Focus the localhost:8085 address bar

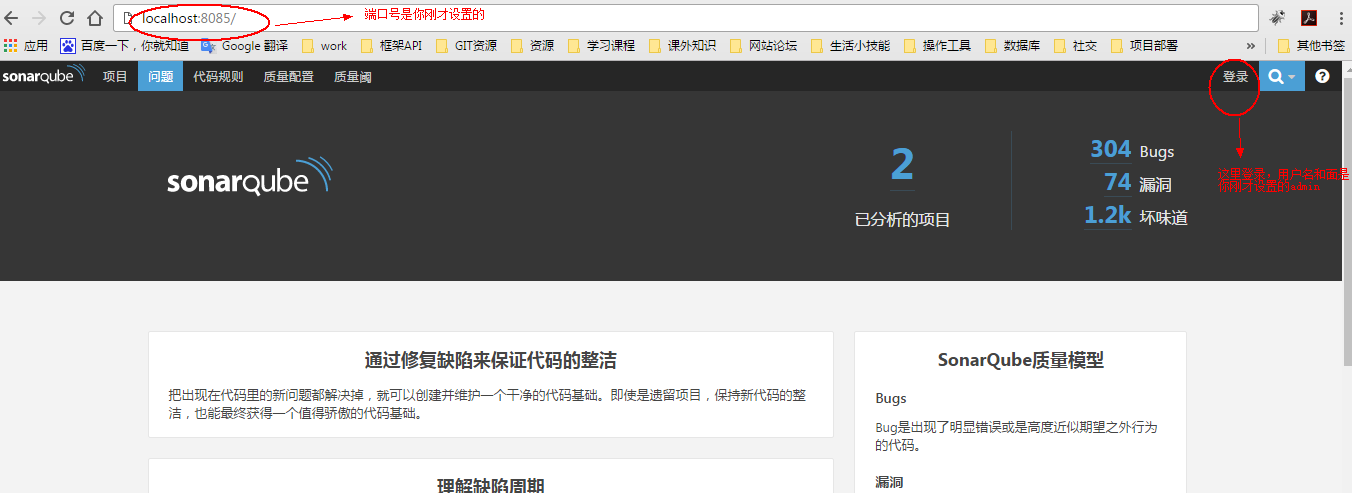(686, 18)
